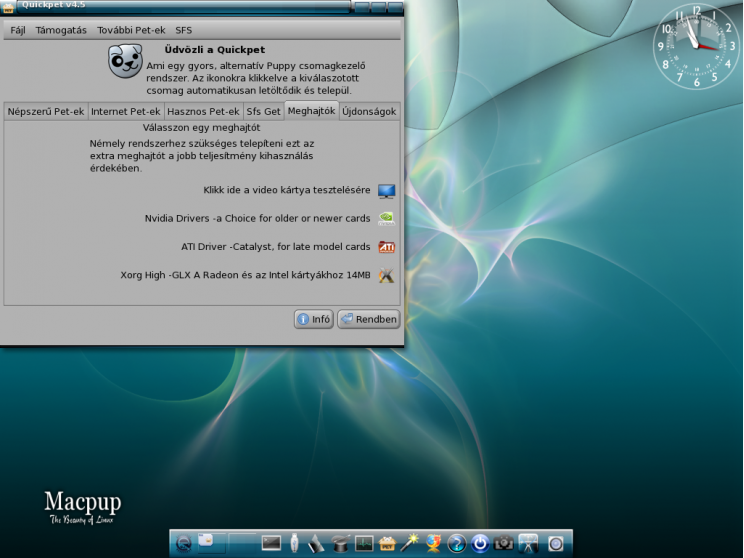Click the Infó button
744x558 pixels.
pyautogui.click(x=314, y=319)
